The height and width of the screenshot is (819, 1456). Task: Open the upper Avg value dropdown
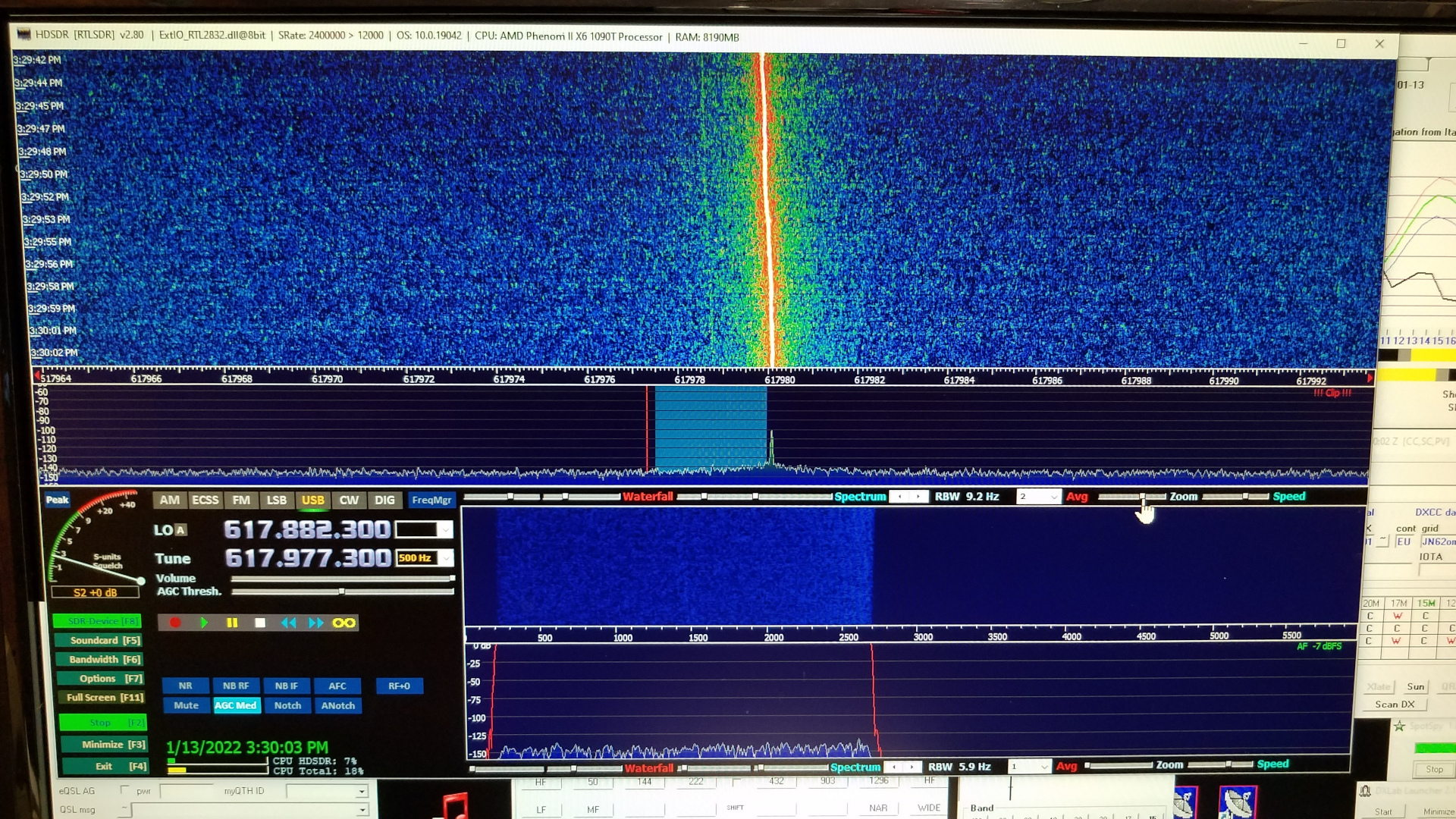(1053, 497)
